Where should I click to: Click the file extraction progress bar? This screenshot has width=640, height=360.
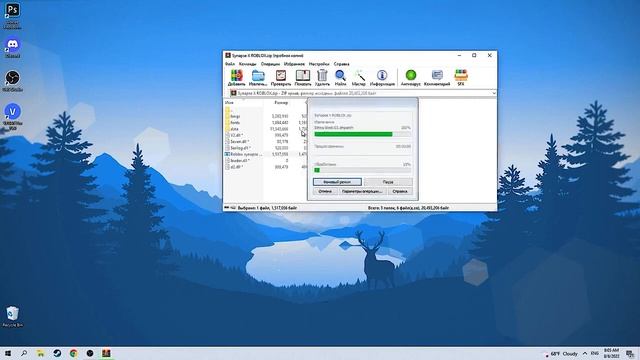coord(362,134)
